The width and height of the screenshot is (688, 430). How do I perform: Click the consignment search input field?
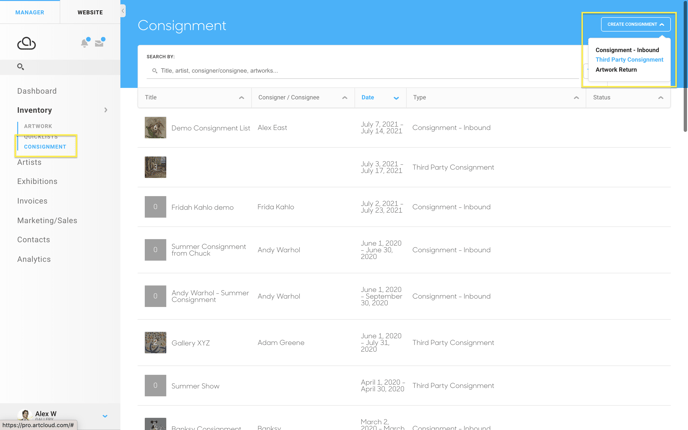[x=364, y=71]
